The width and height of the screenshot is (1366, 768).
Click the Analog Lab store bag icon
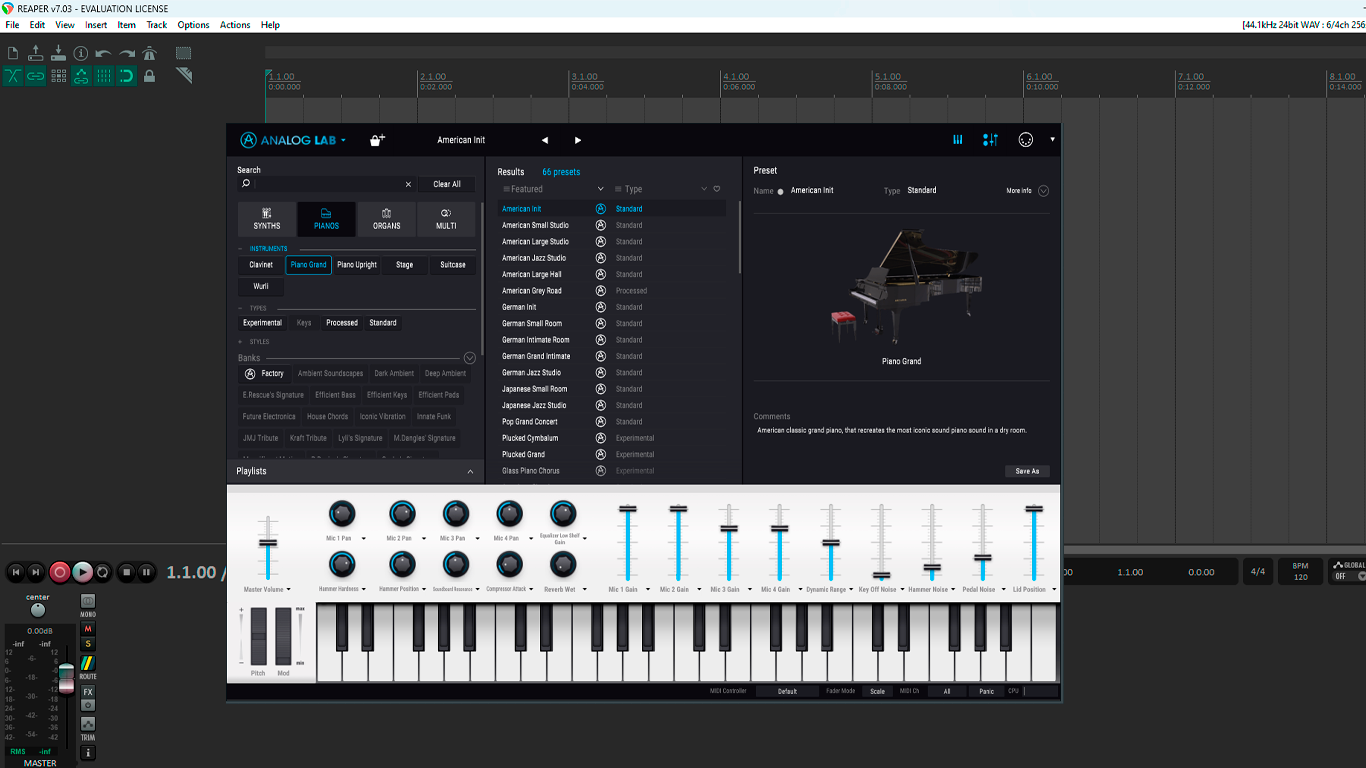(377, 140)
